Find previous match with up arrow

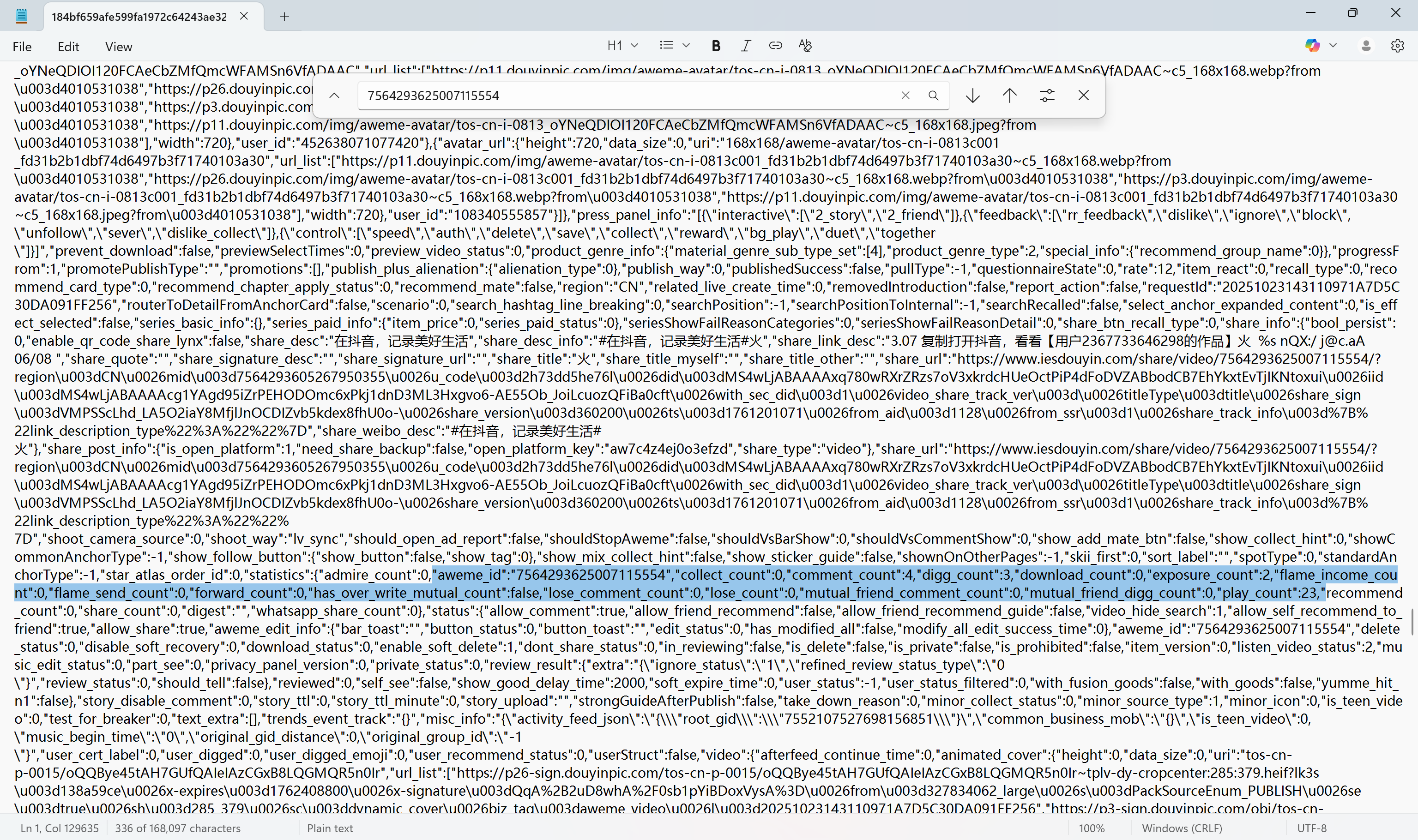click(1009, 95)
